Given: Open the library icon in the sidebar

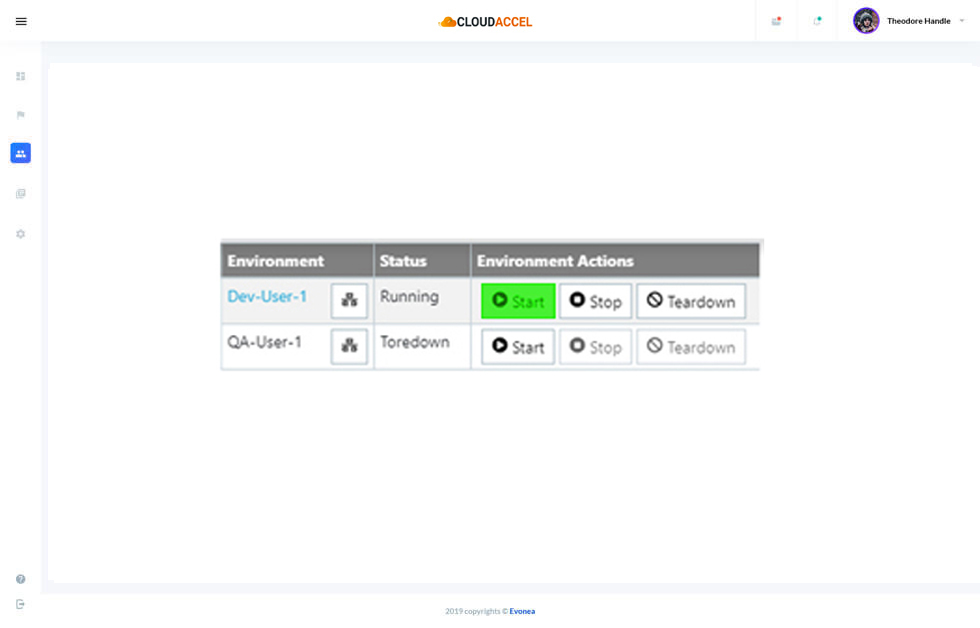Looking at the screenshot, I should (20, 194).
